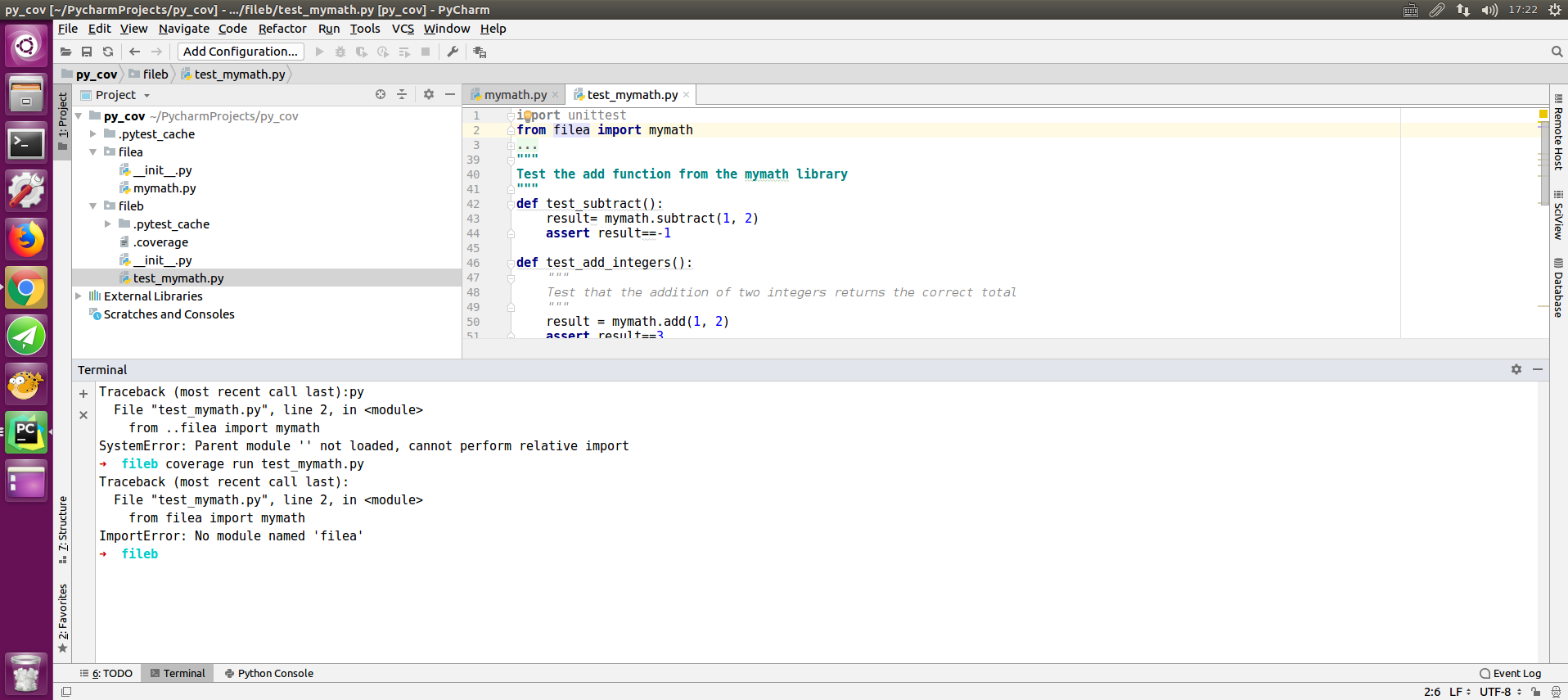1568x700 pixels.
Task: Toggle the 1: Project tool window
Action: 63,121
